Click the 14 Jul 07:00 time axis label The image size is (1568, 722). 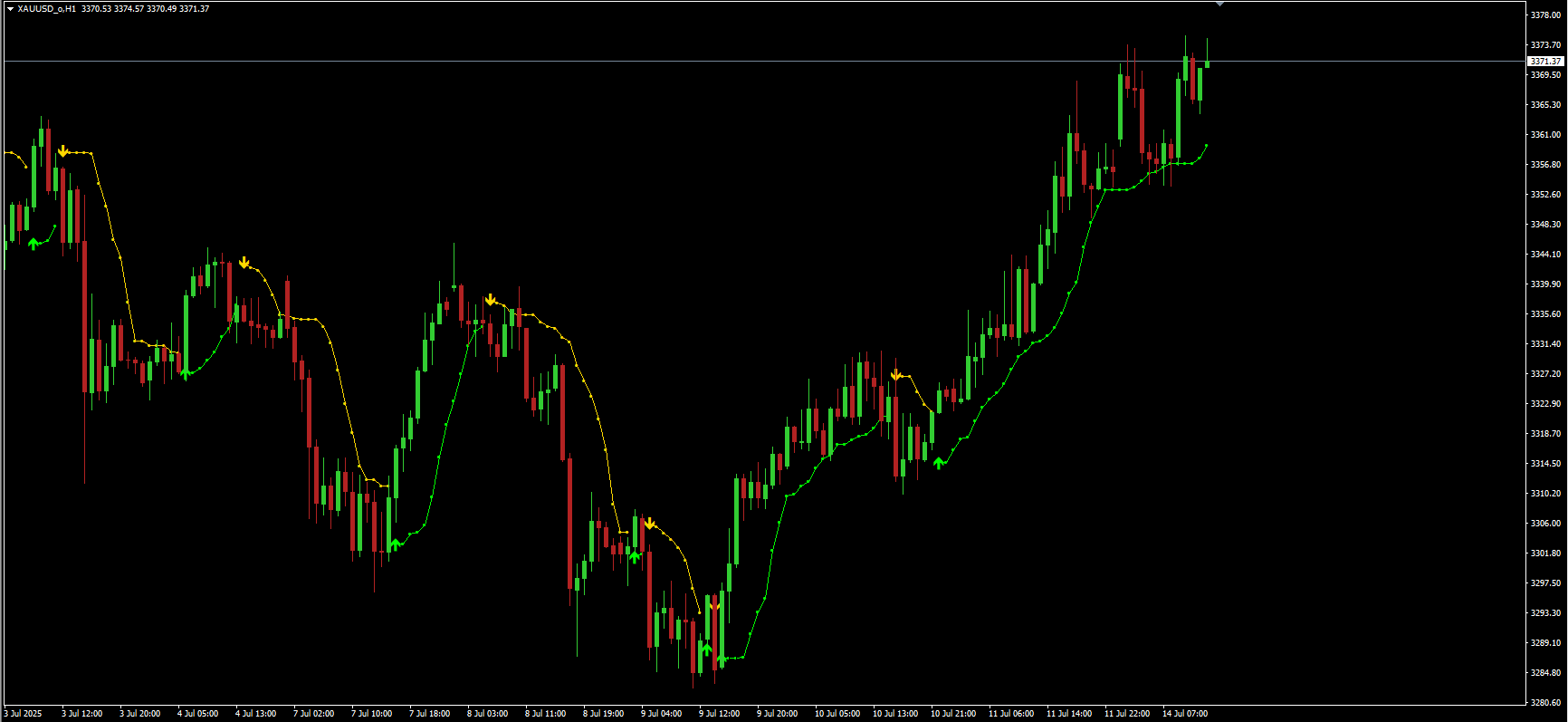[1184, 714]
